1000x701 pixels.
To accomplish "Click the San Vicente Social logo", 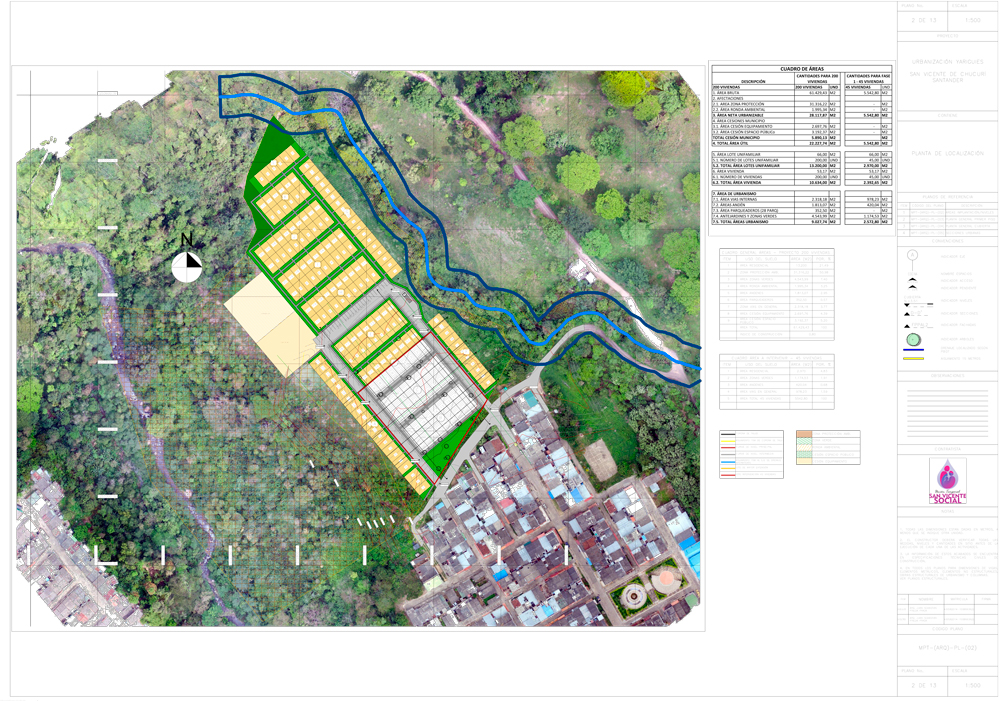I will 947,483.
